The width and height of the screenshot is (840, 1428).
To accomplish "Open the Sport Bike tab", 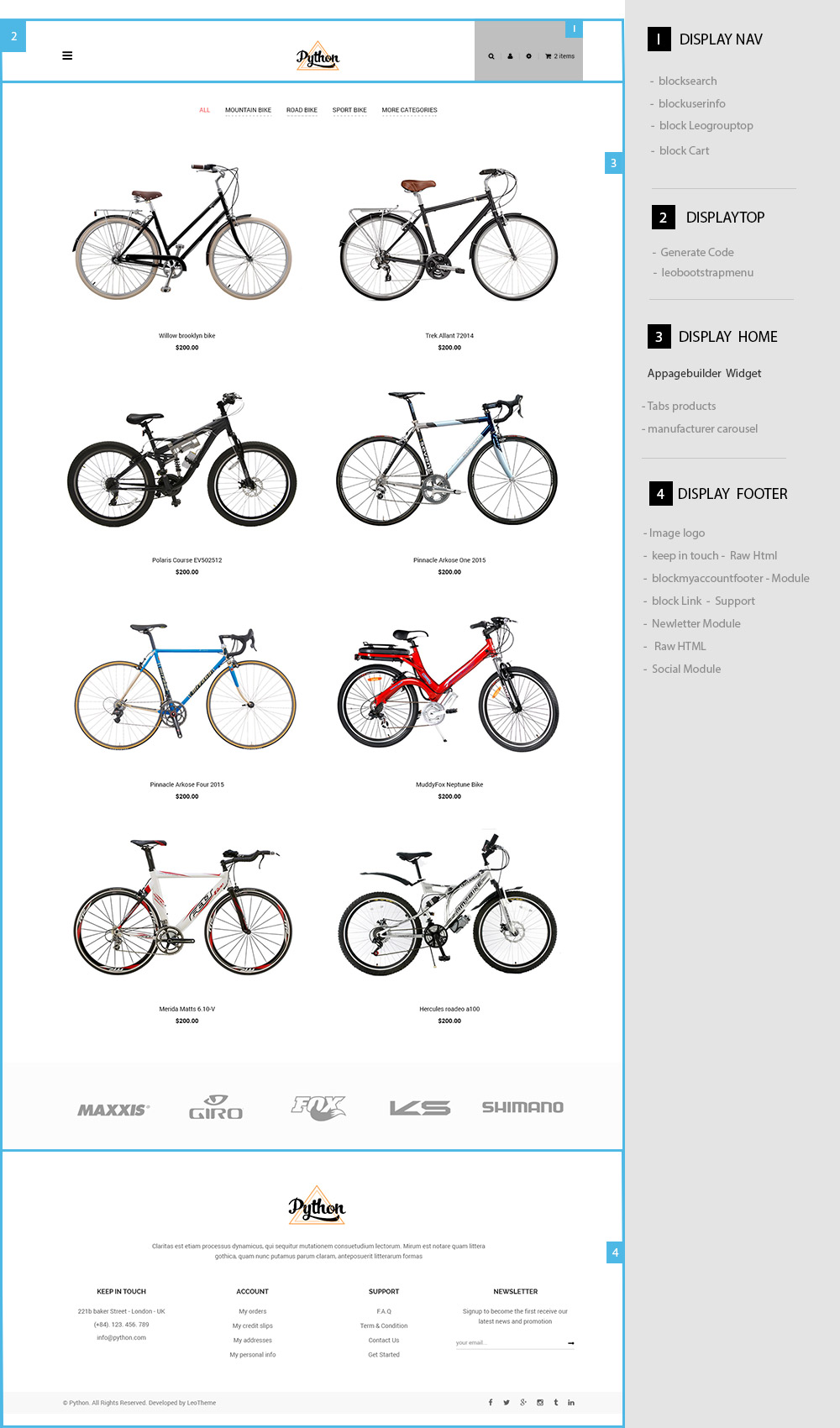I will [x=349, y=110].
